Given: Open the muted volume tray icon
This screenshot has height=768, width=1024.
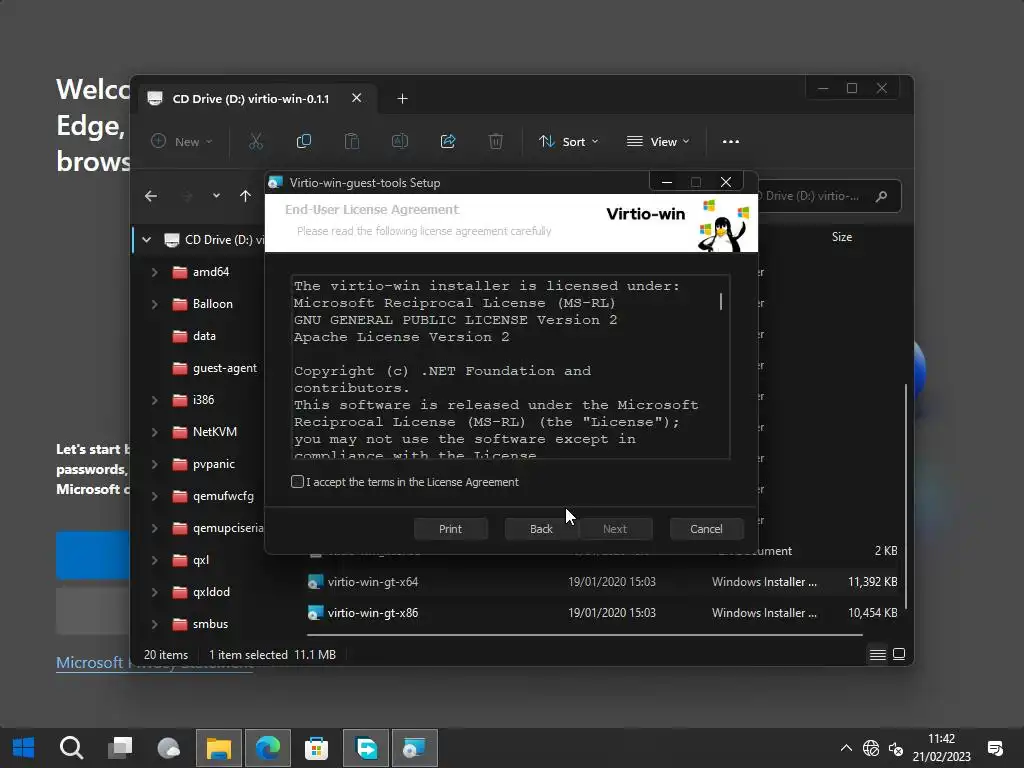Looking at the screenshot, I should pos(896,749).
